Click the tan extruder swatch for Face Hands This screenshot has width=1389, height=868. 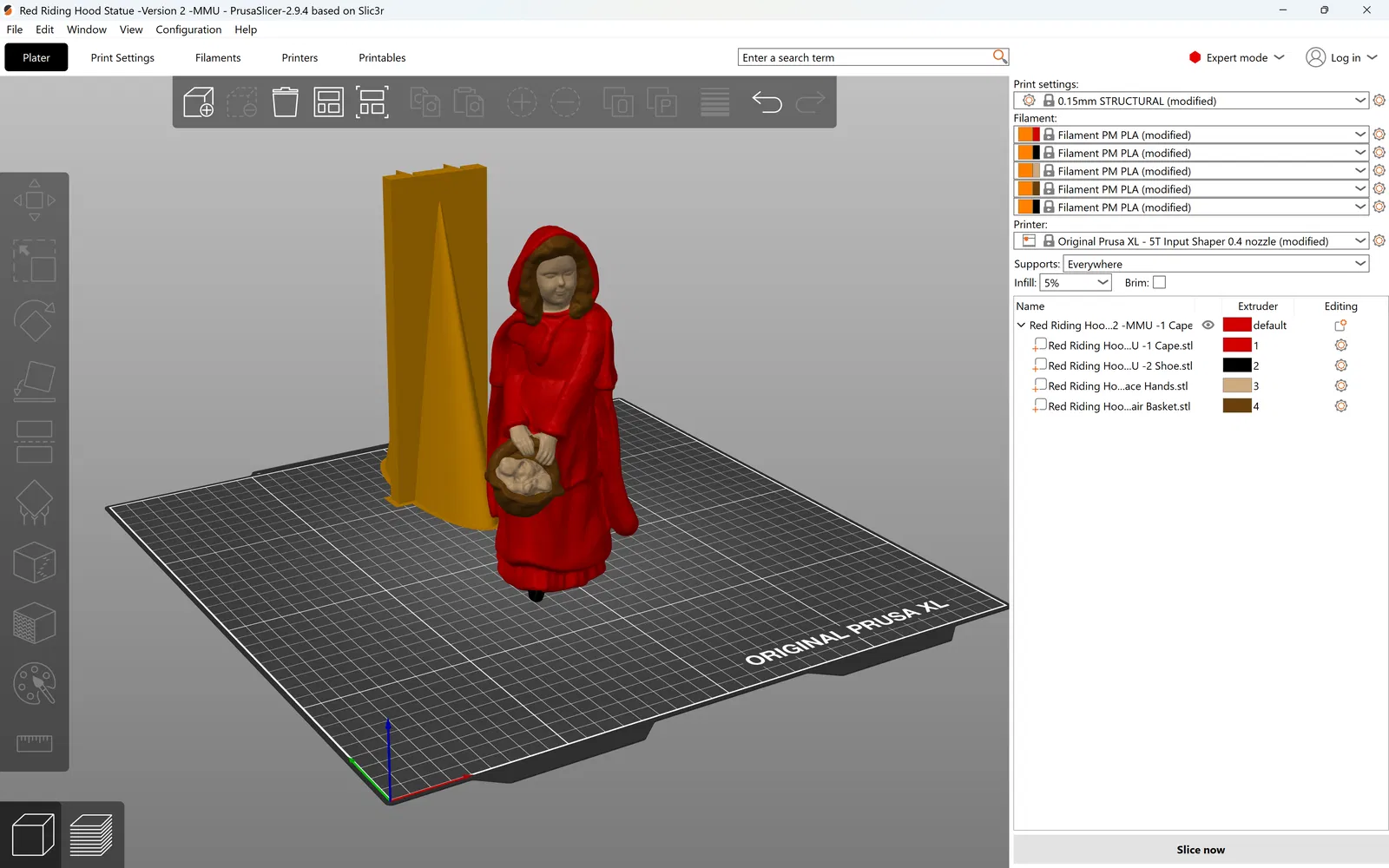point(1237,385)
